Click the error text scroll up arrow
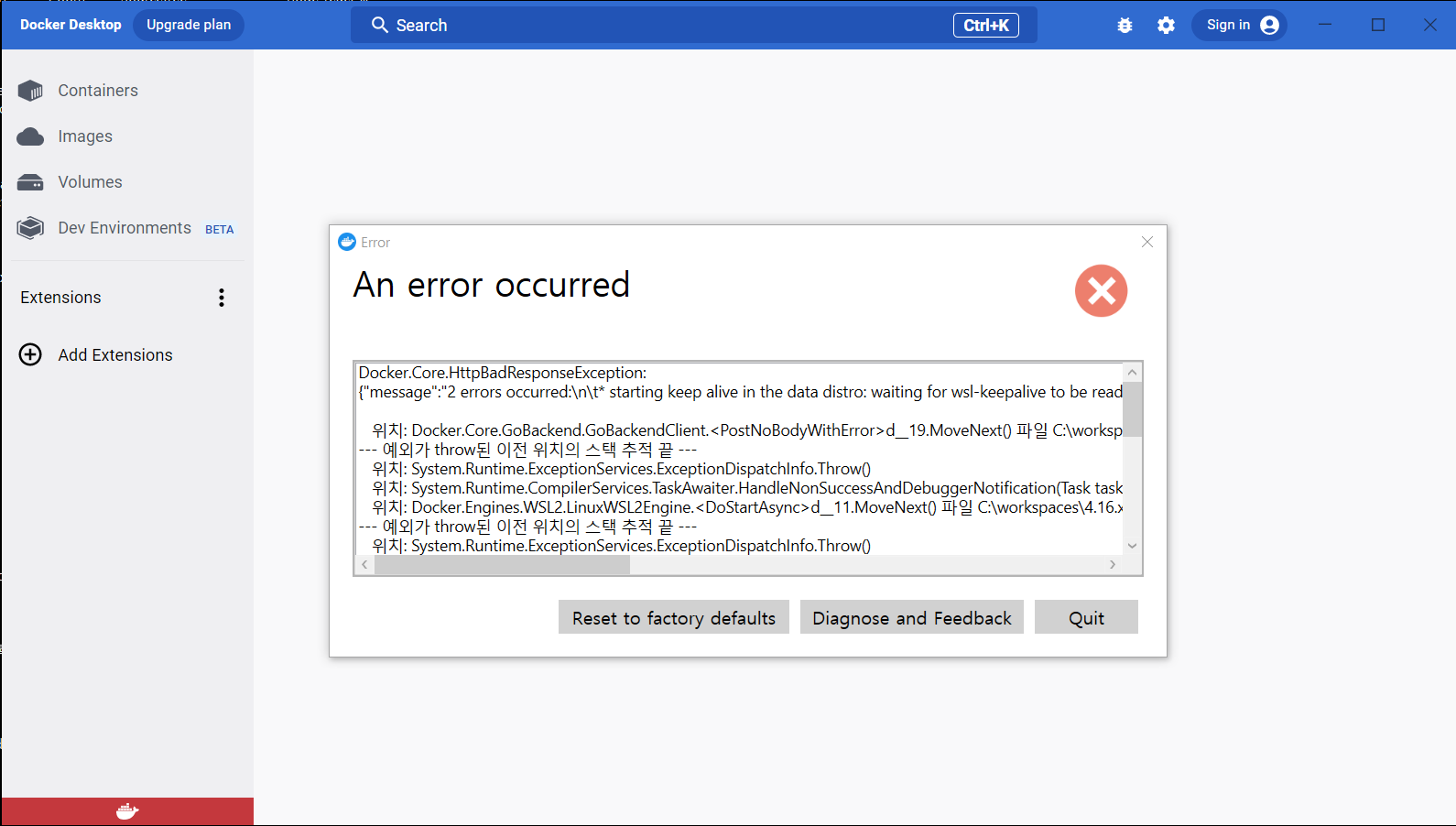 [x=1133, y=372]
